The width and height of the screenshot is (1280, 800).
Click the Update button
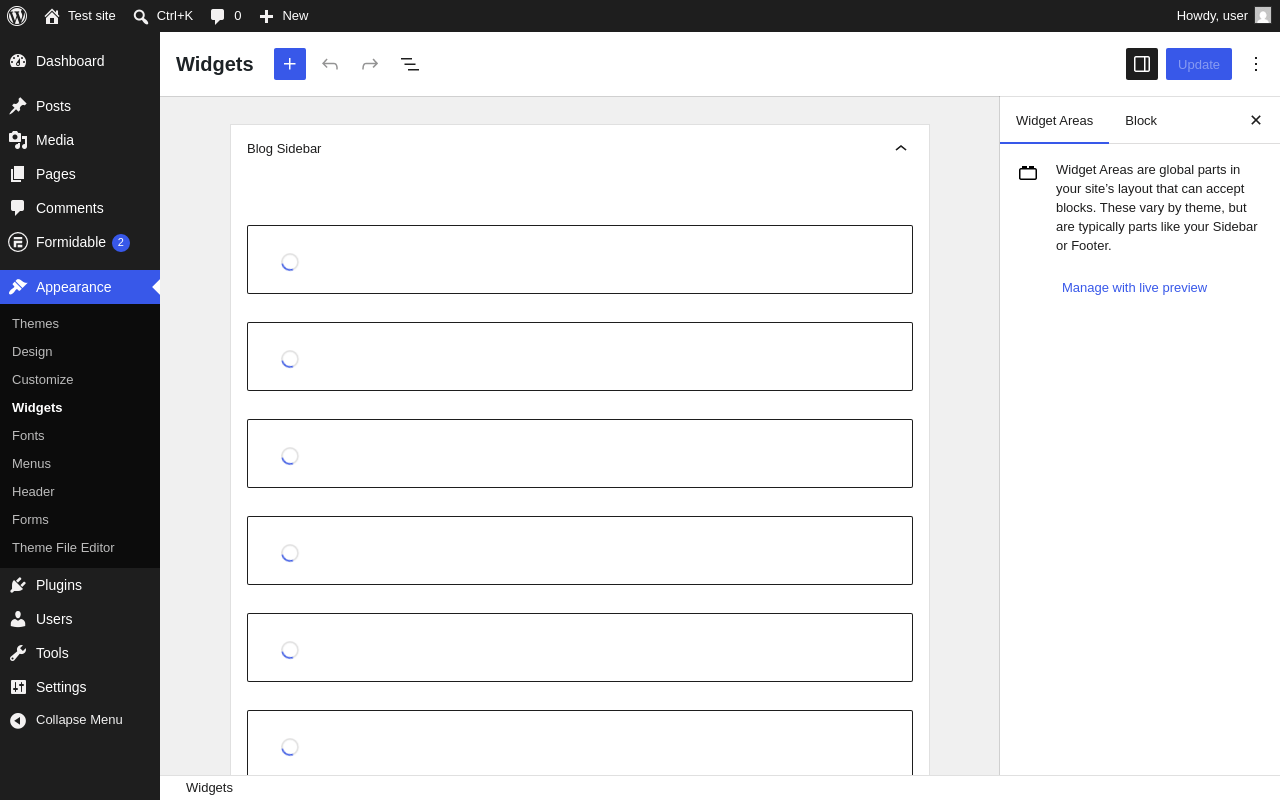1199,64
